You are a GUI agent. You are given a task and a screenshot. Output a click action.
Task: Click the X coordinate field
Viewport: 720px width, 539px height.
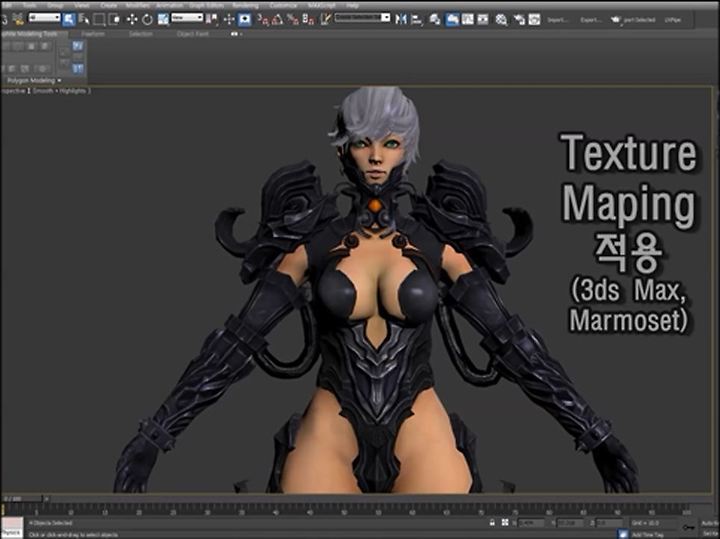click(532, 523)
